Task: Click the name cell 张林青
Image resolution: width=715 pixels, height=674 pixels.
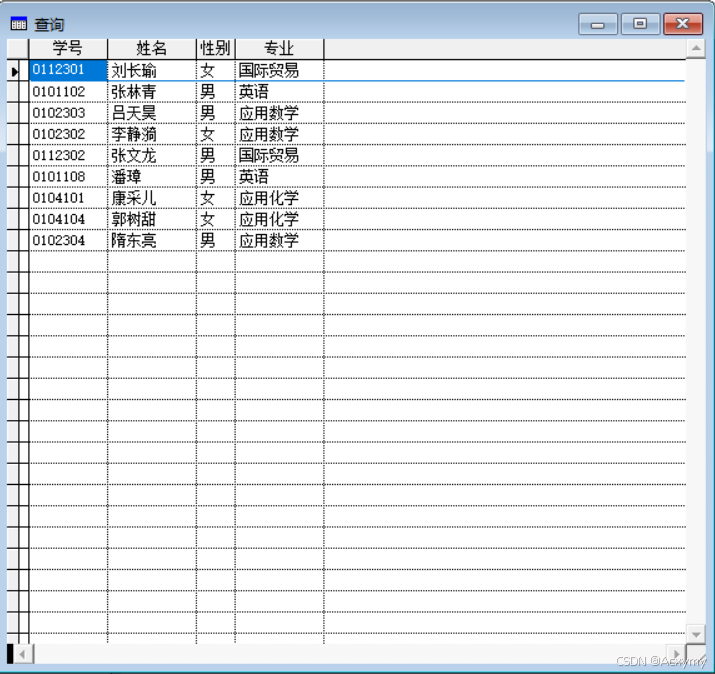Action: click(x=152, y=92)
